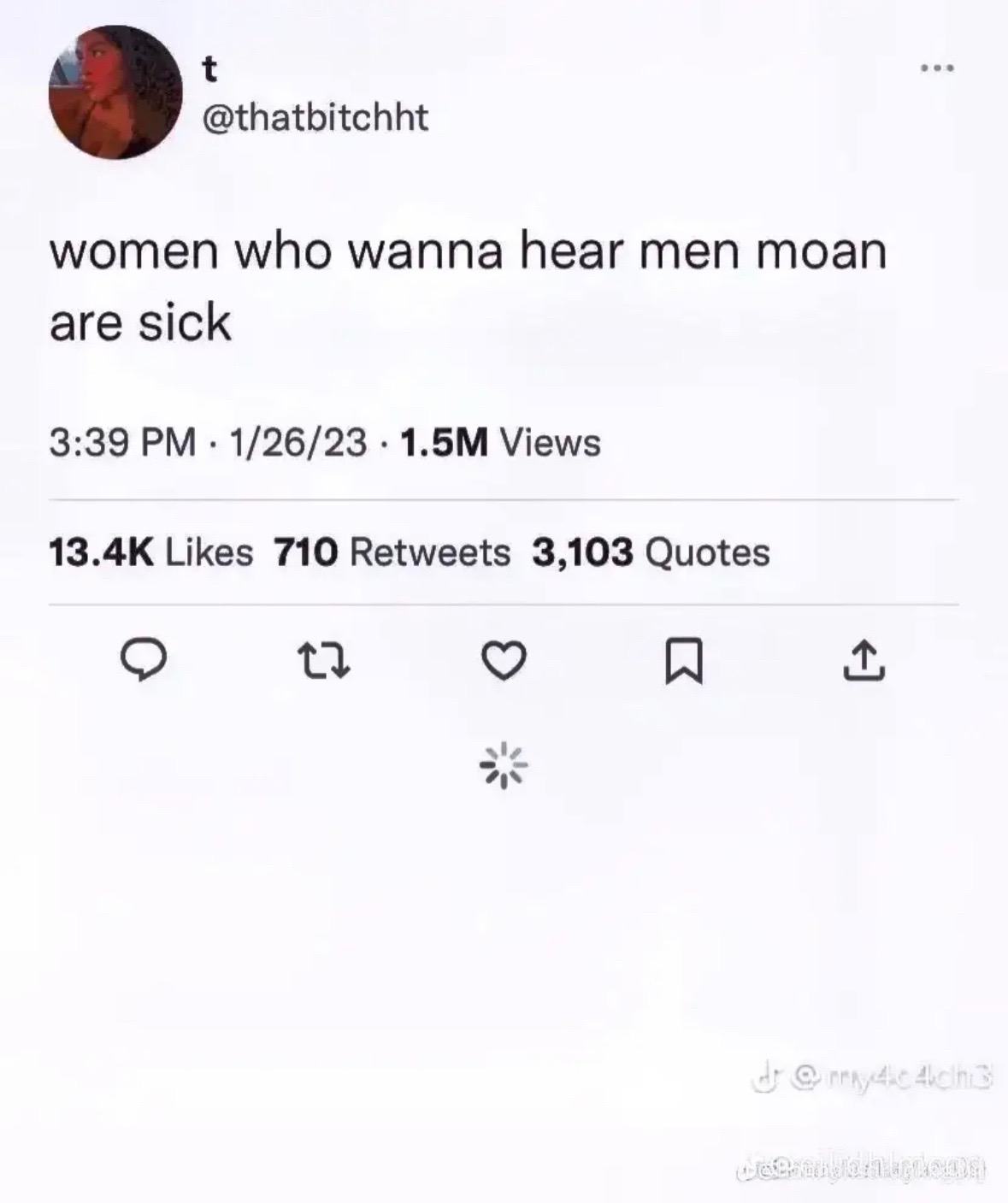Retweet using the arrows icon
The width and height of the screenshot is (1008, 1203).
[x=322, y=661]
